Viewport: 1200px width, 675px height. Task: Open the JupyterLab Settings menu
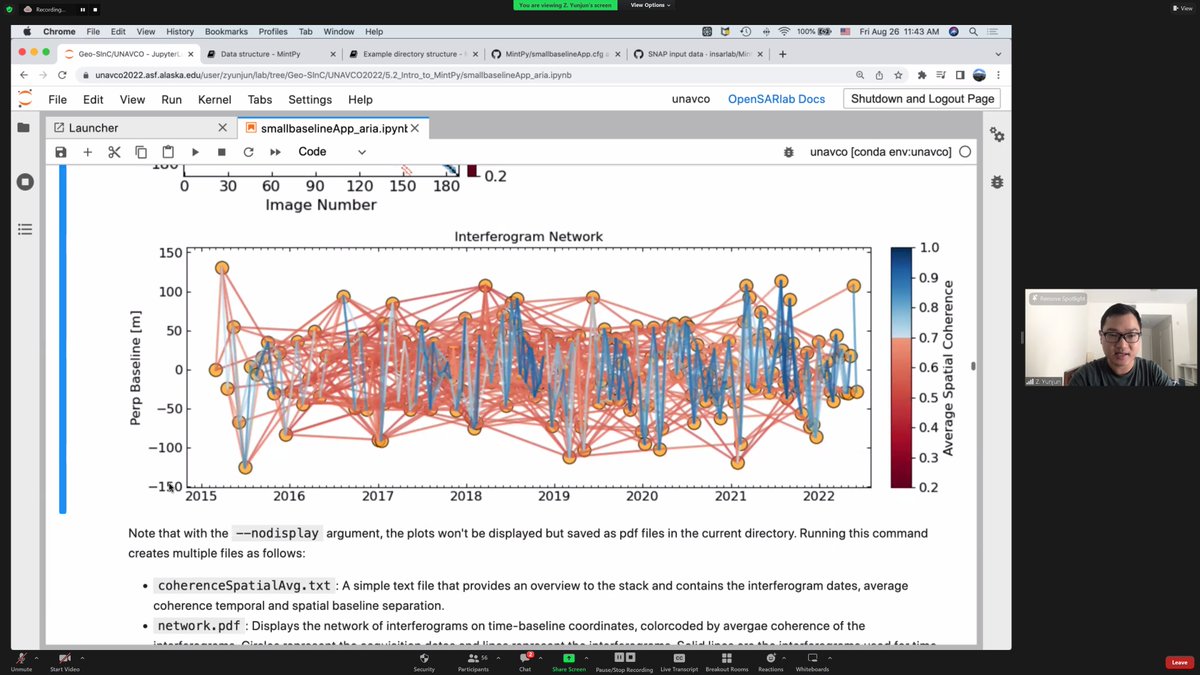tap(310, 99)
